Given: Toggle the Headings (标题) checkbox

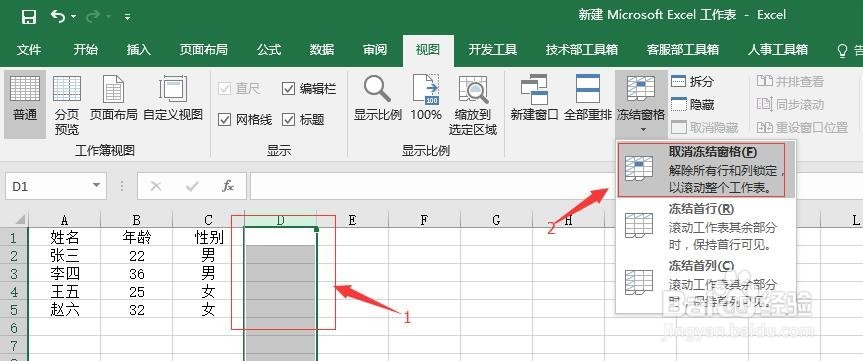Looking at the screenshot, I should pos(288,119).
